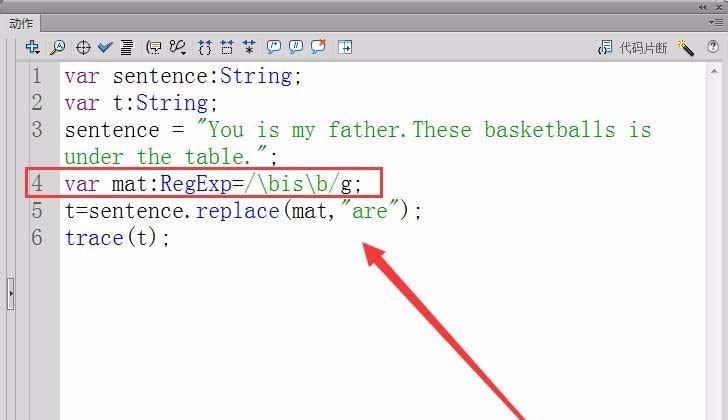Collapse the panel to icons

click(702, 7)
